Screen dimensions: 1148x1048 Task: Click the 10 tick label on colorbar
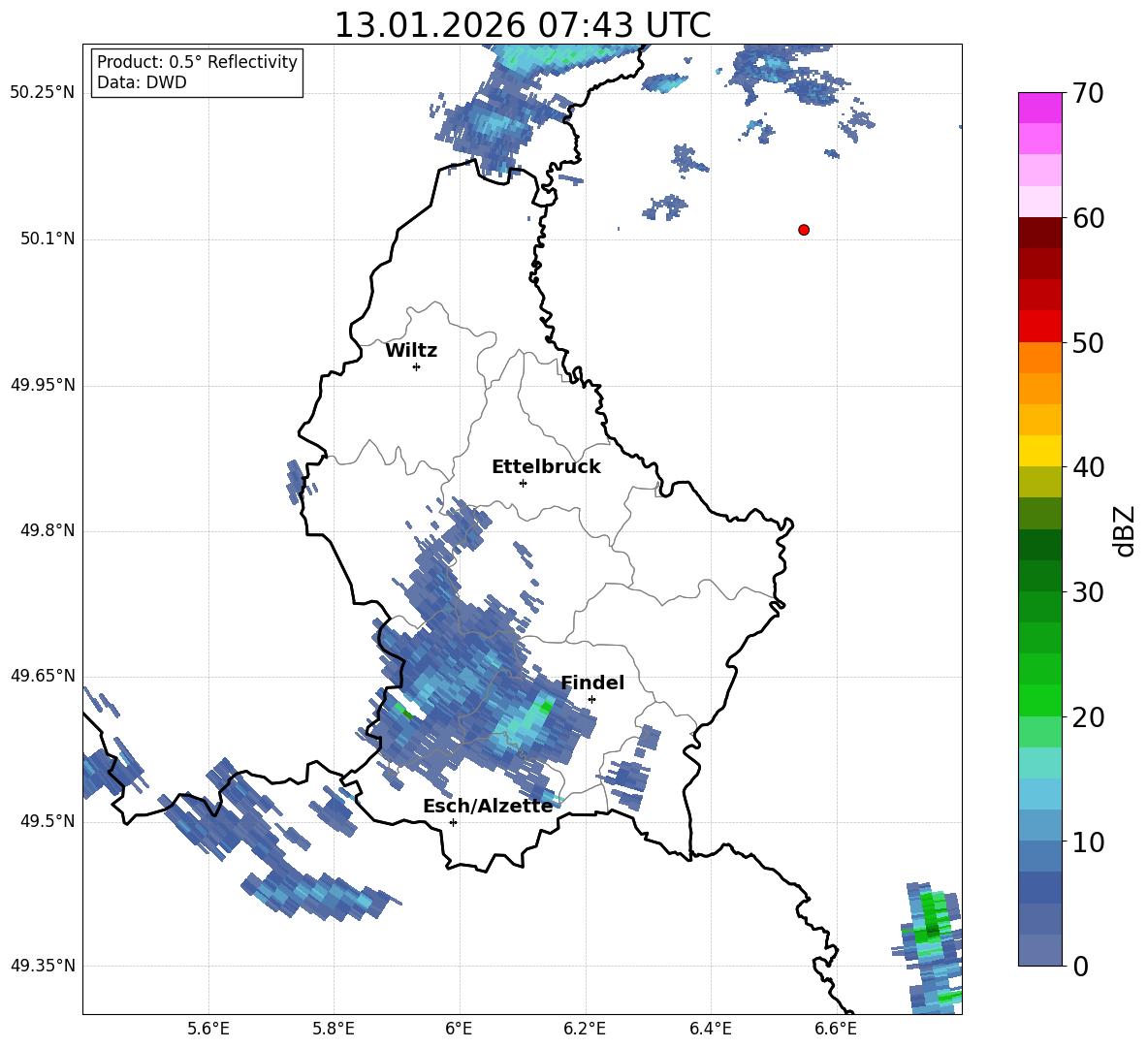[1088, 842]
